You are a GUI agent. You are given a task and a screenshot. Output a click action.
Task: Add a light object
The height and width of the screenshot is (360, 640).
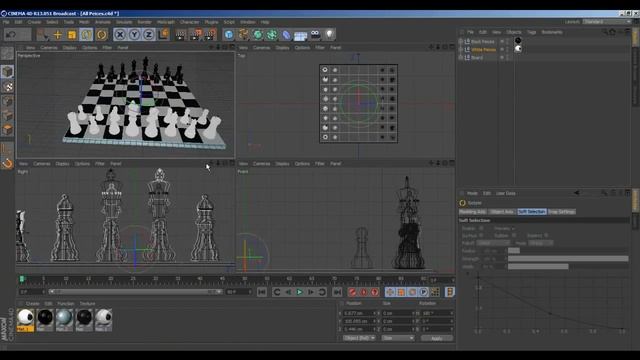(330, 35)
